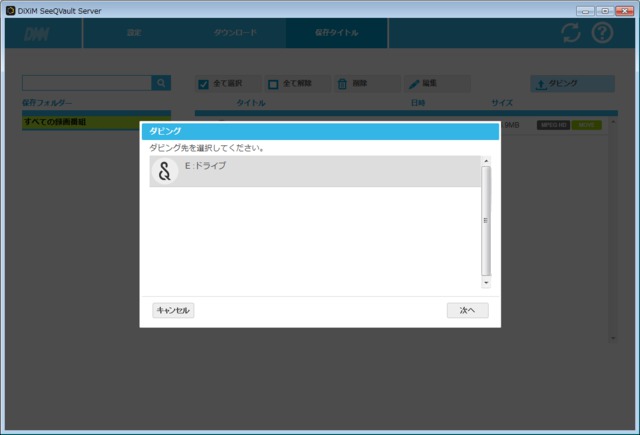Open help question mark icon
The height and width of the screenshot is (435, 640).
tap(602, 33)
